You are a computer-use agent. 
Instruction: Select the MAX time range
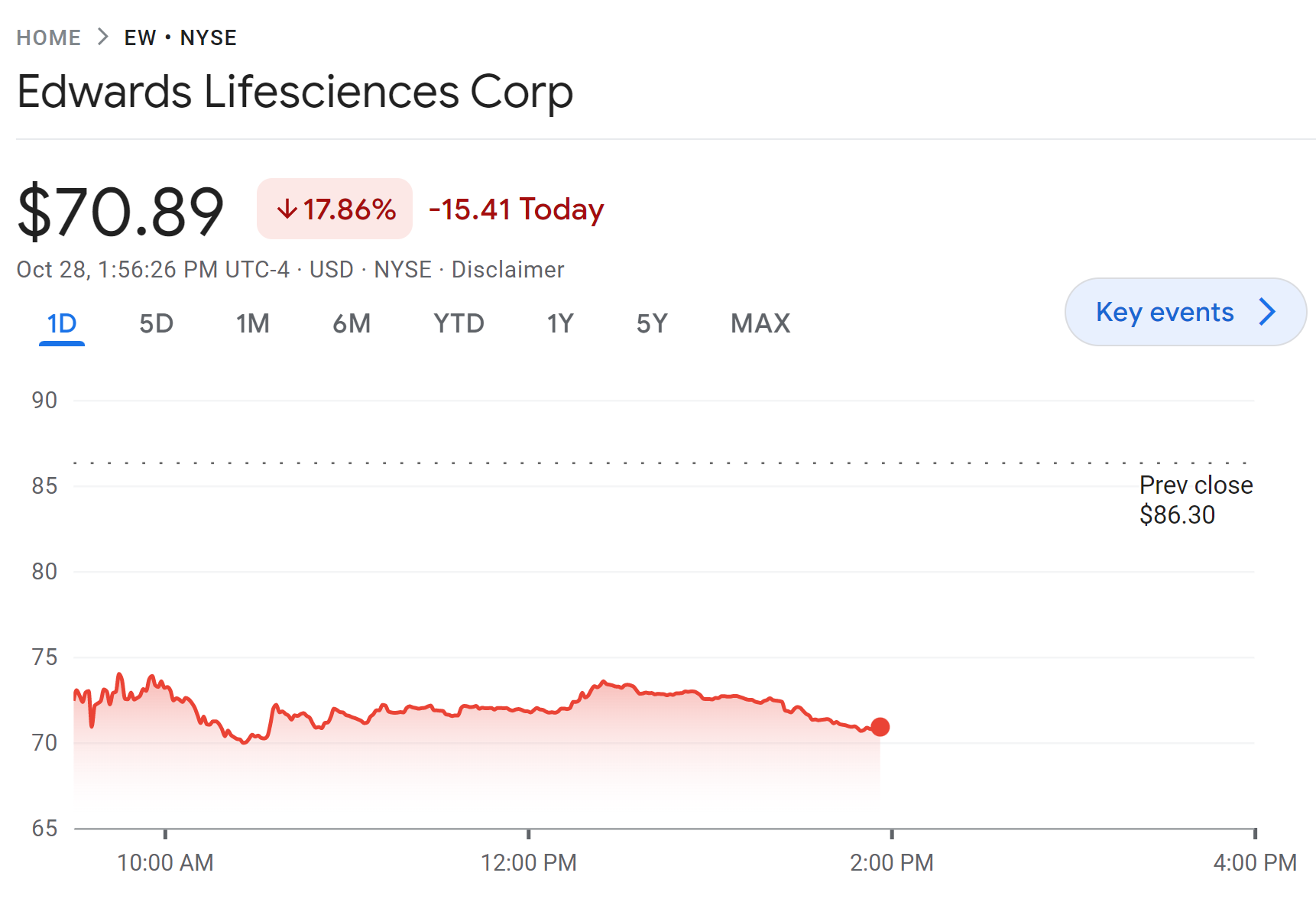pyautogui.click(x=760, y=323)
